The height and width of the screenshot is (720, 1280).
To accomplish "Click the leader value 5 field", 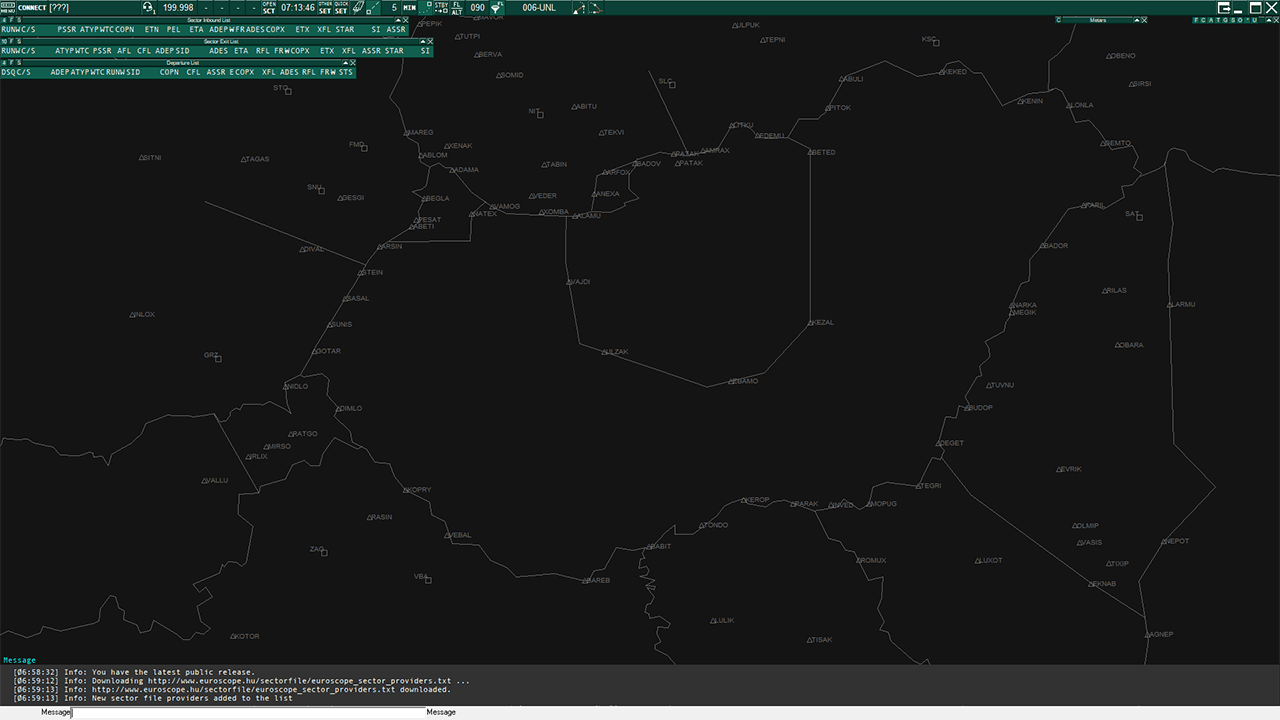I will 394,8.
